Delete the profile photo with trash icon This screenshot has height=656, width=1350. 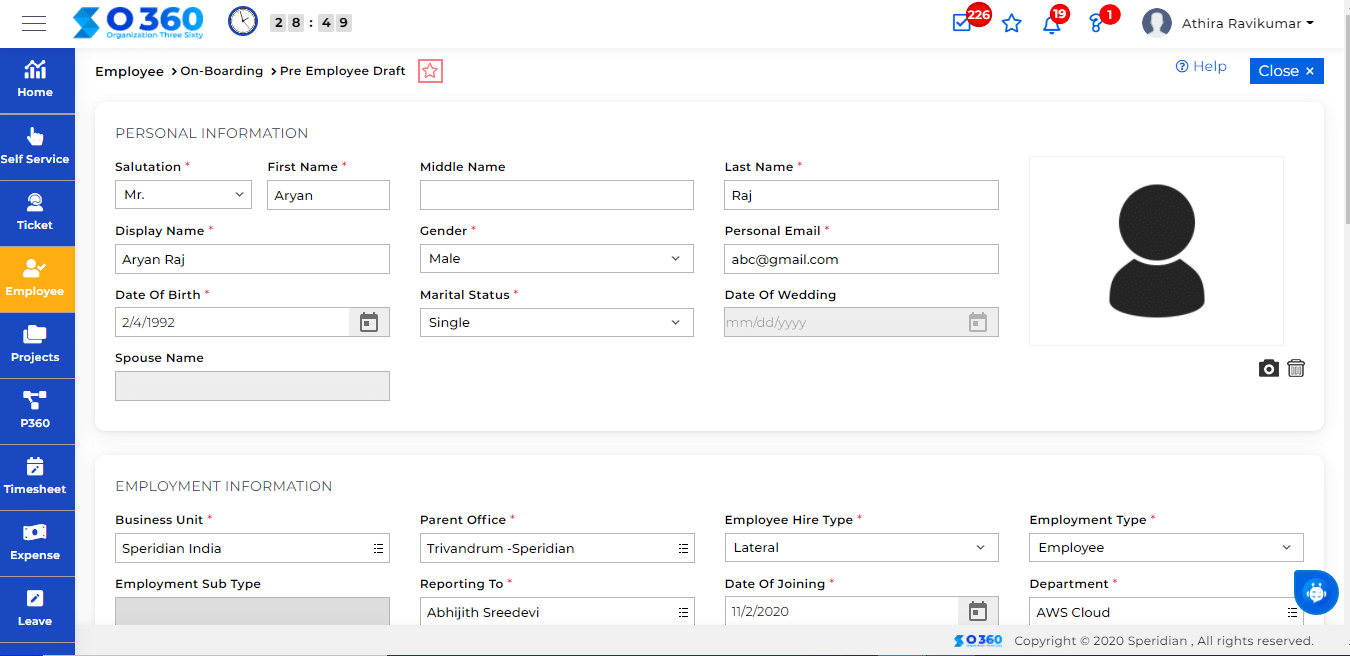pos(1296,368)
